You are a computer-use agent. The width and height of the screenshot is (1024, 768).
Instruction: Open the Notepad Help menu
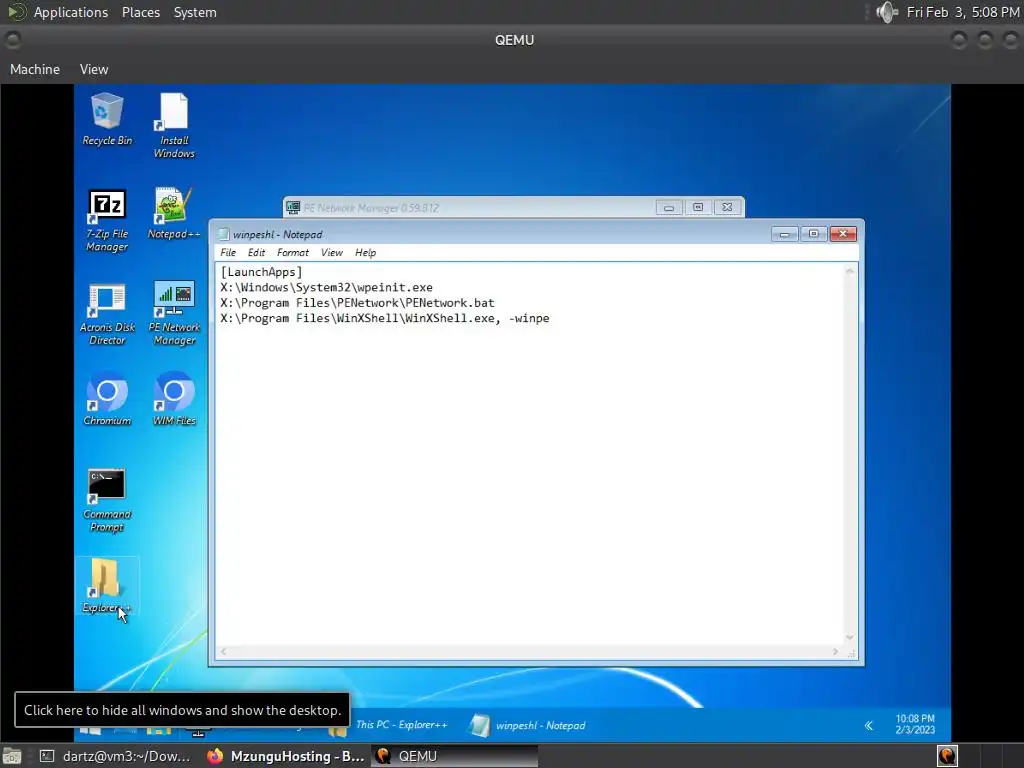click(x=365, y=253)
